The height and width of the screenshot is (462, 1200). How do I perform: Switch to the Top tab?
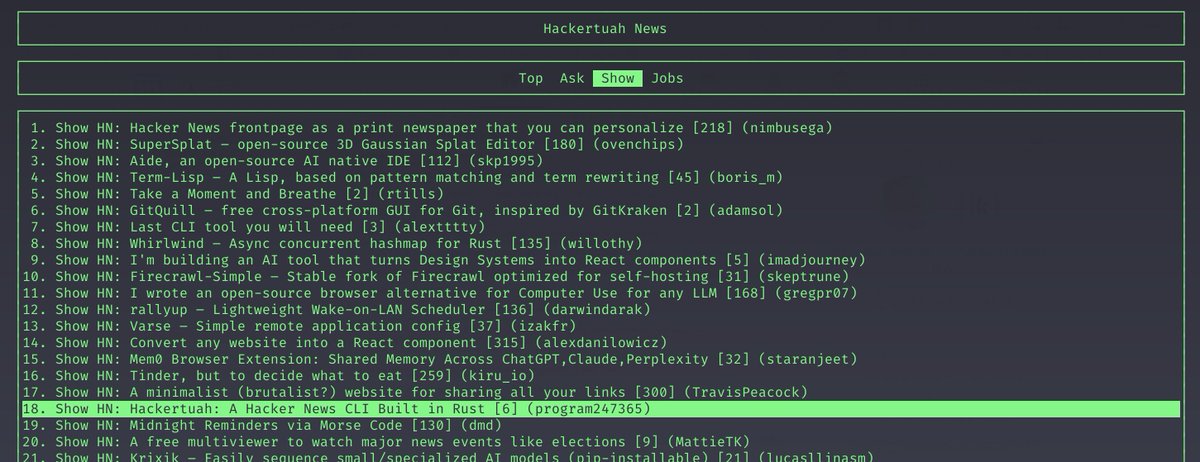tap(531, 78)
